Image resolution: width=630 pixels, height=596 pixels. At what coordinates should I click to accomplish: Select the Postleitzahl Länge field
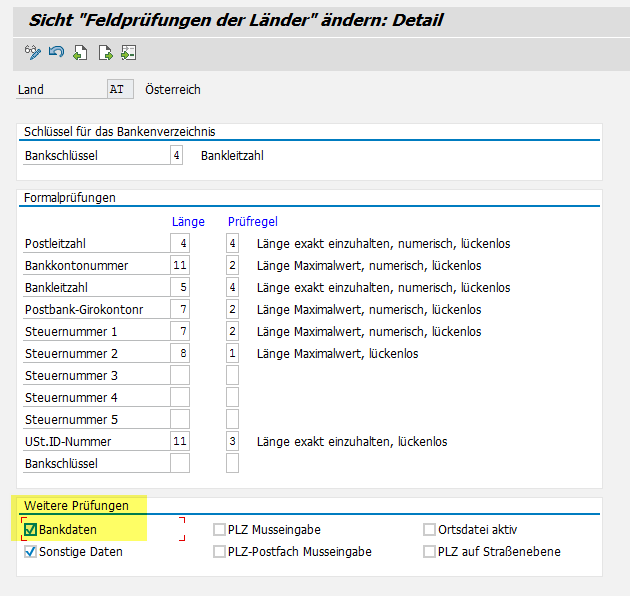point(180,243)
